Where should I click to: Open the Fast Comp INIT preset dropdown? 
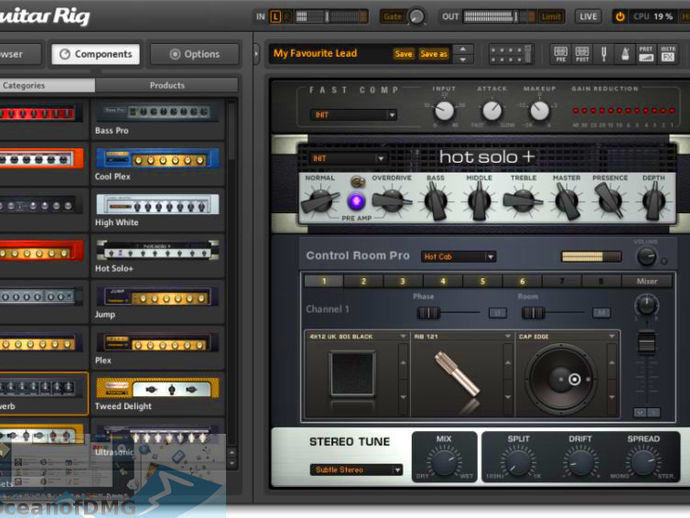(354, 115)
